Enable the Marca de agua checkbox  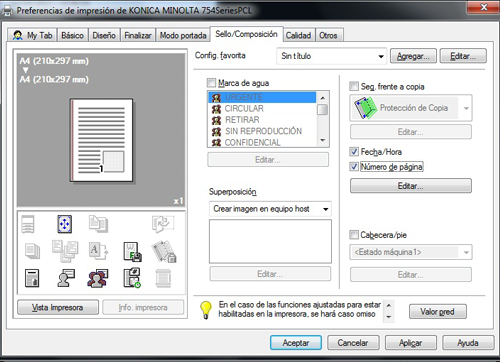coord(211,82)
